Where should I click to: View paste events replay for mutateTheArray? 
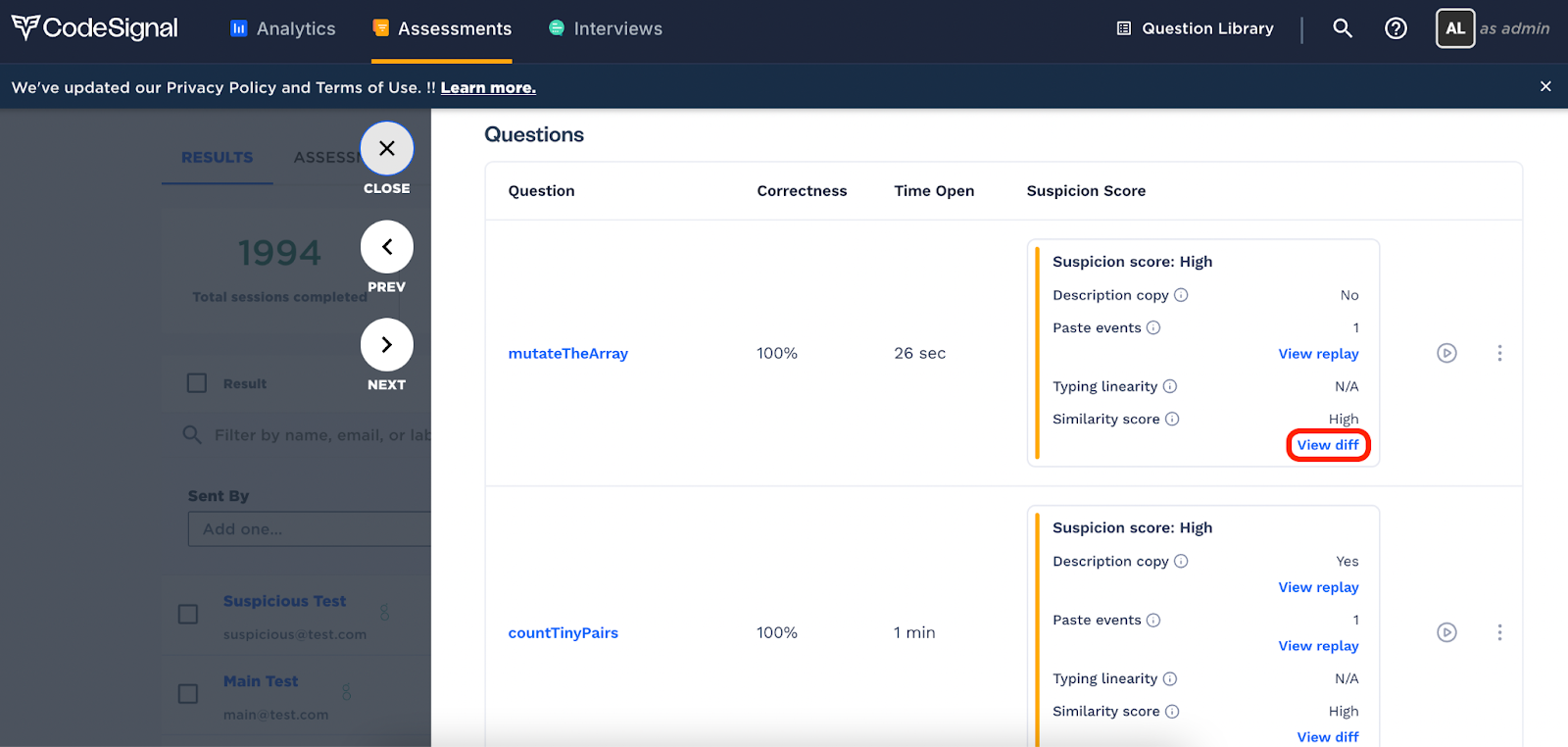tap(1318, 354)
